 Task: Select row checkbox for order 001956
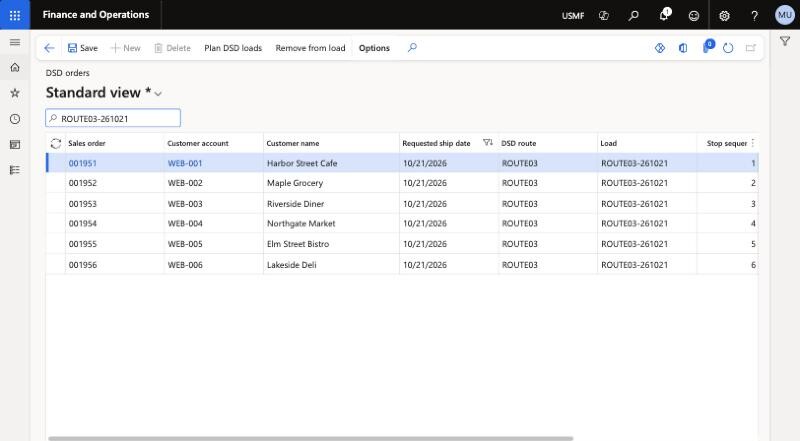coord(56,265)
